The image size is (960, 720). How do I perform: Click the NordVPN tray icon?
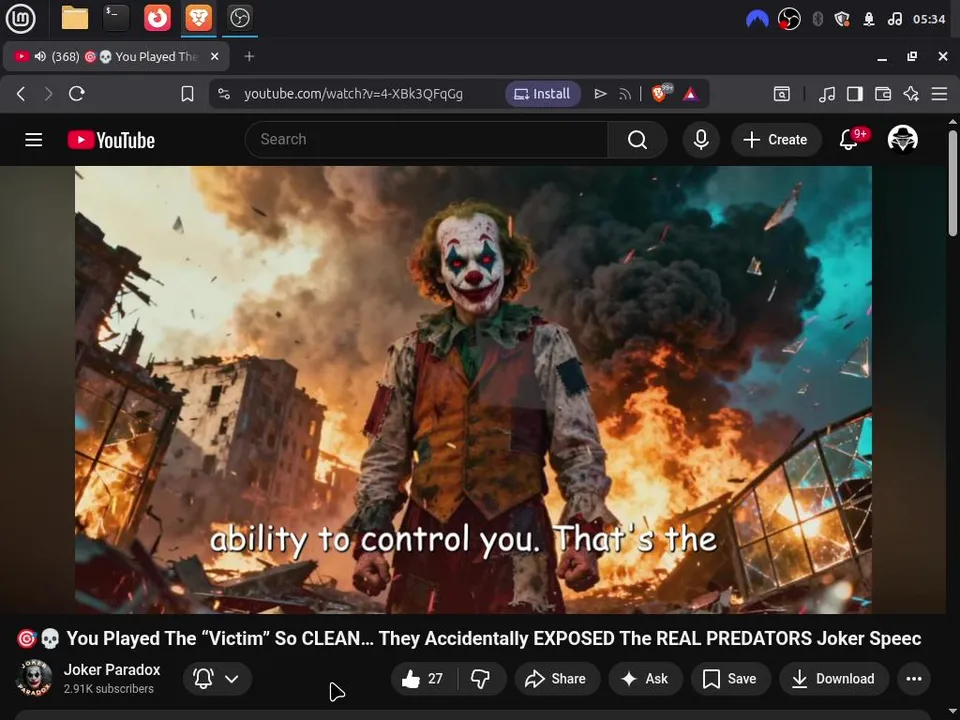click(757, 20)
